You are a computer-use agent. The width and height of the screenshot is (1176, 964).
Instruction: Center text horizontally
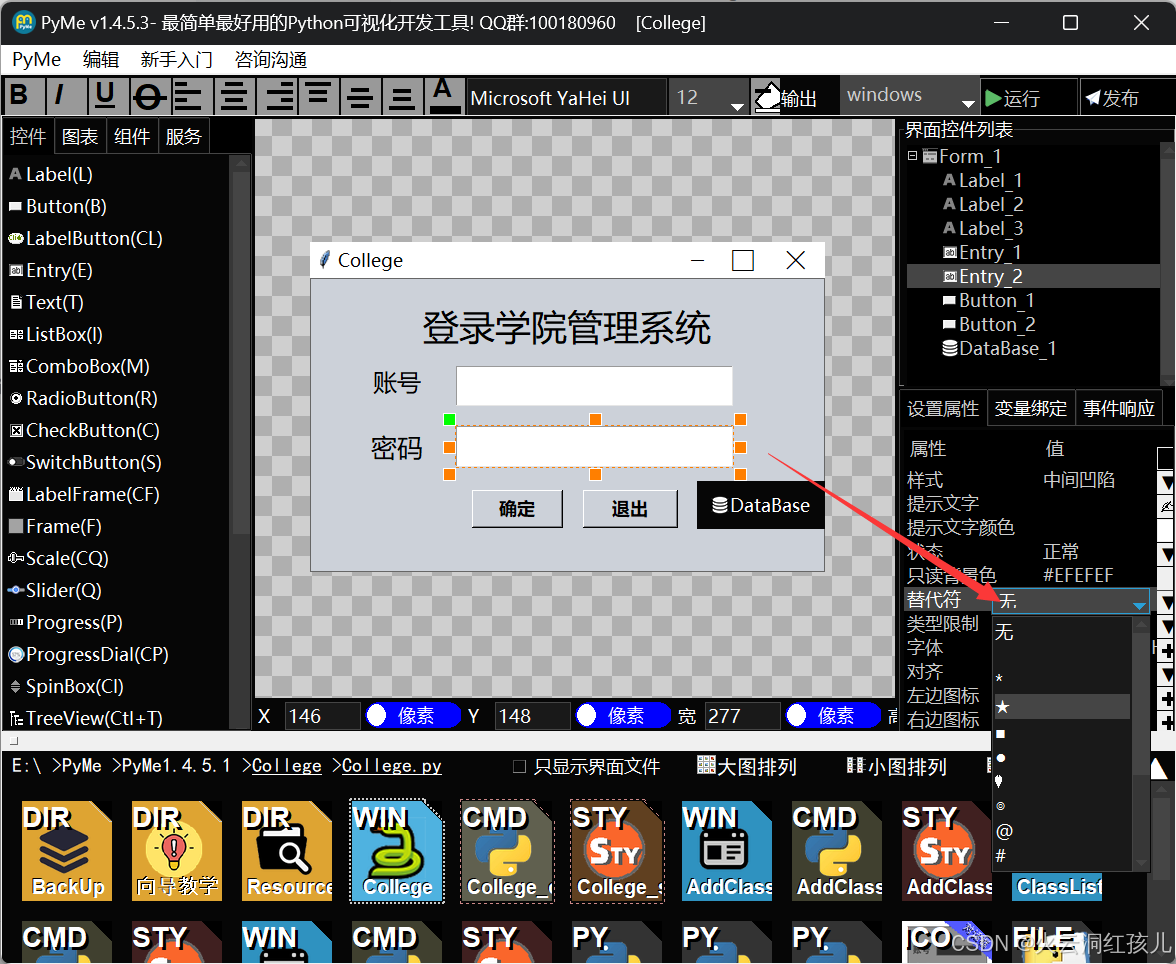click(x=233, y=96)
